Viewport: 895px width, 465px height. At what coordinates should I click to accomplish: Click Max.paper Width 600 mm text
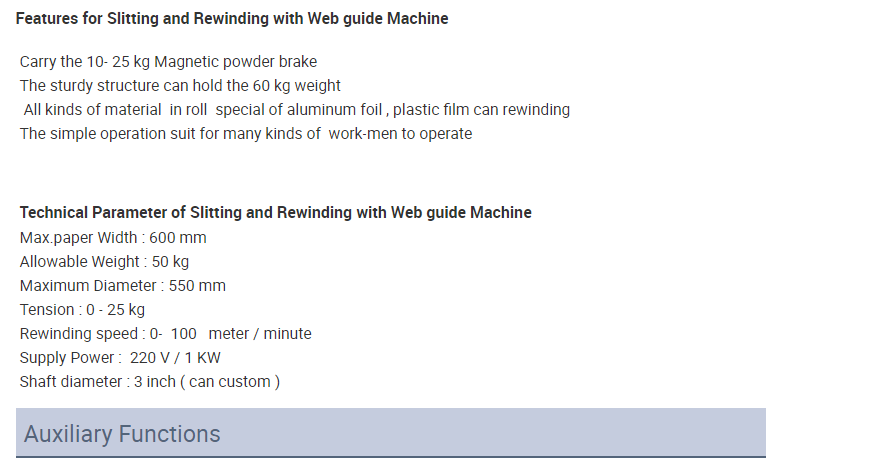tap(113, 237)
